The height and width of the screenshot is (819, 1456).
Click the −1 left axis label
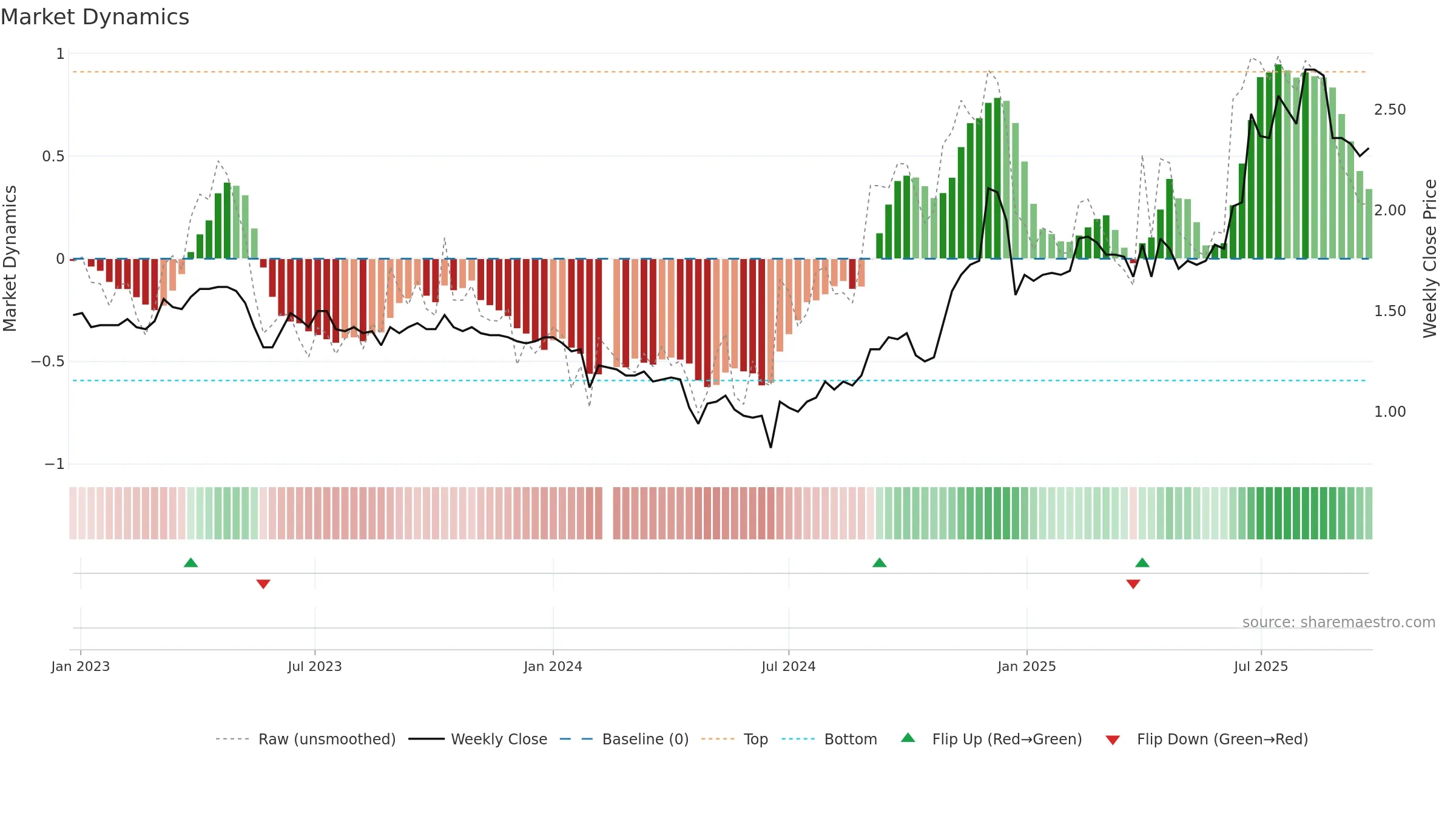pos(54,464)
